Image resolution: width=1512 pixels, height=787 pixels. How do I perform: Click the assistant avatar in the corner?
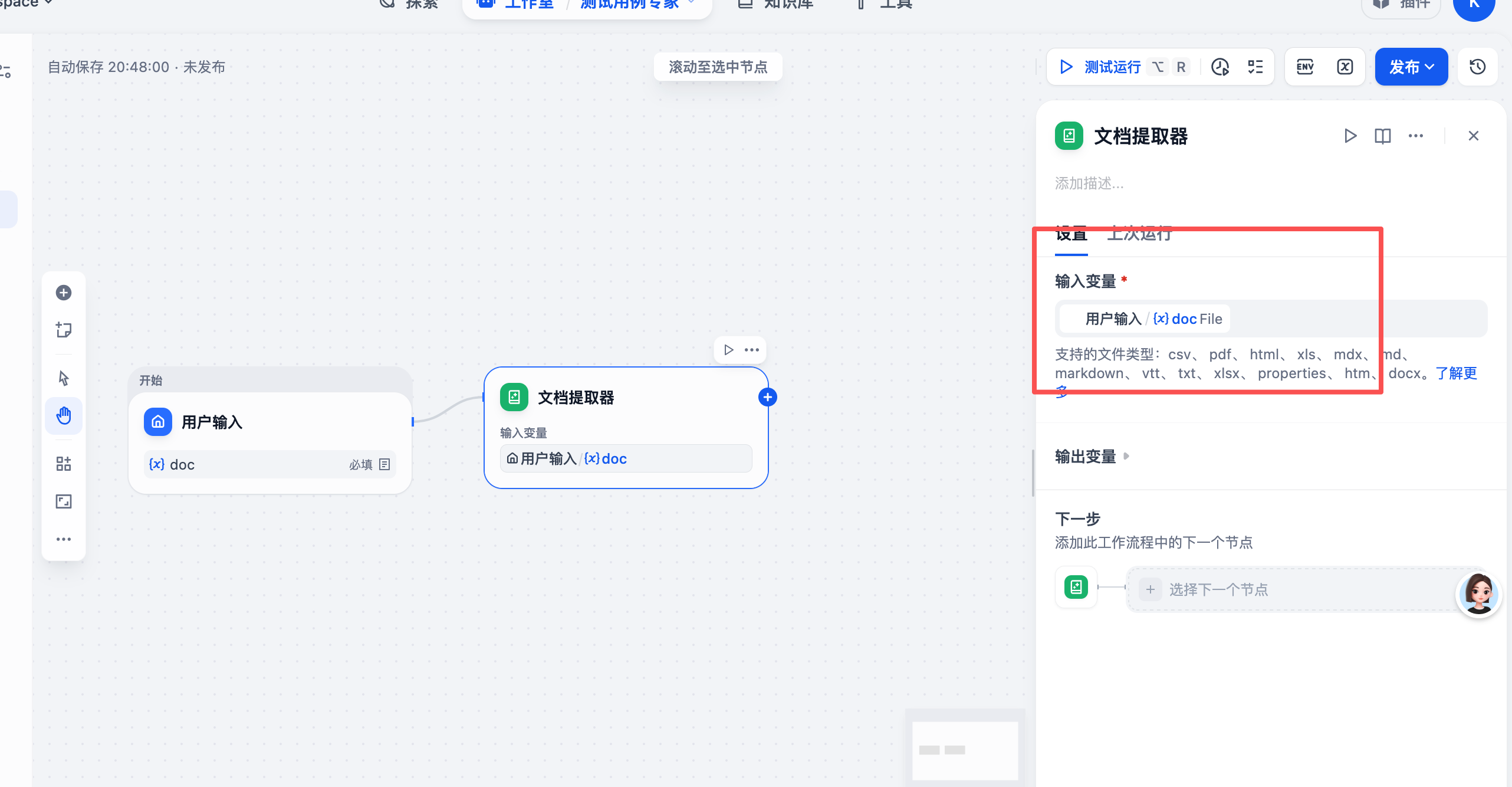click(x=1478, y=595)
